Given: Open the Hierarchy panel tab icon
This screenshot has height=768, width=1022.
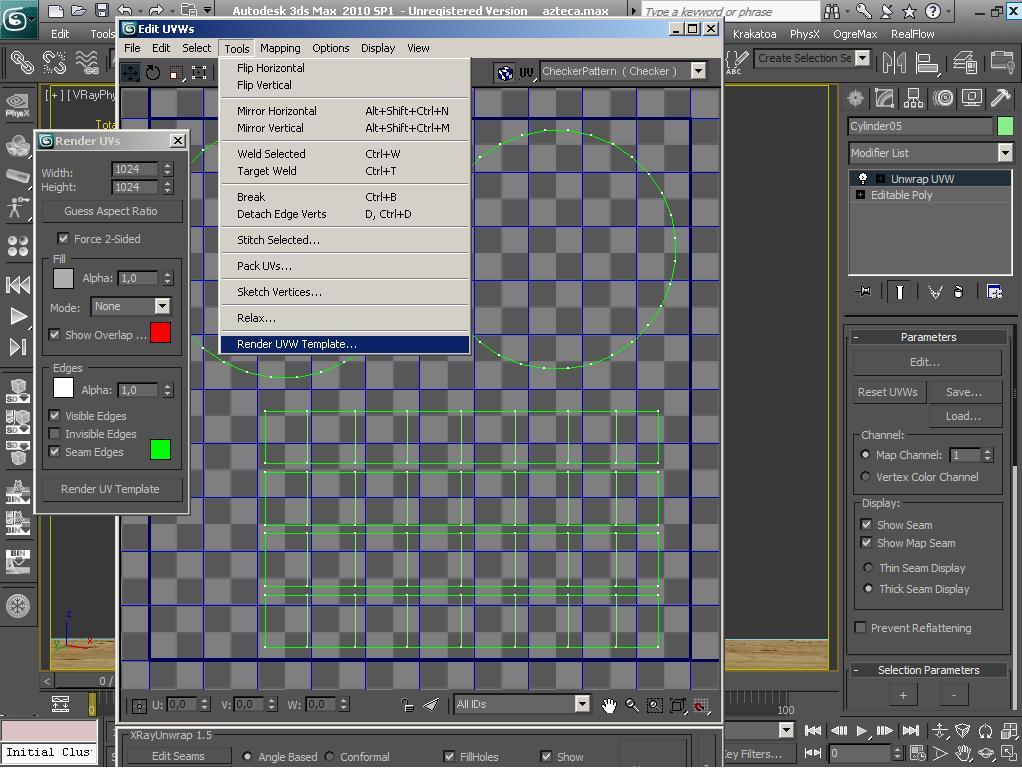Looking at the screenshot, I should click(x=913, y=98).
